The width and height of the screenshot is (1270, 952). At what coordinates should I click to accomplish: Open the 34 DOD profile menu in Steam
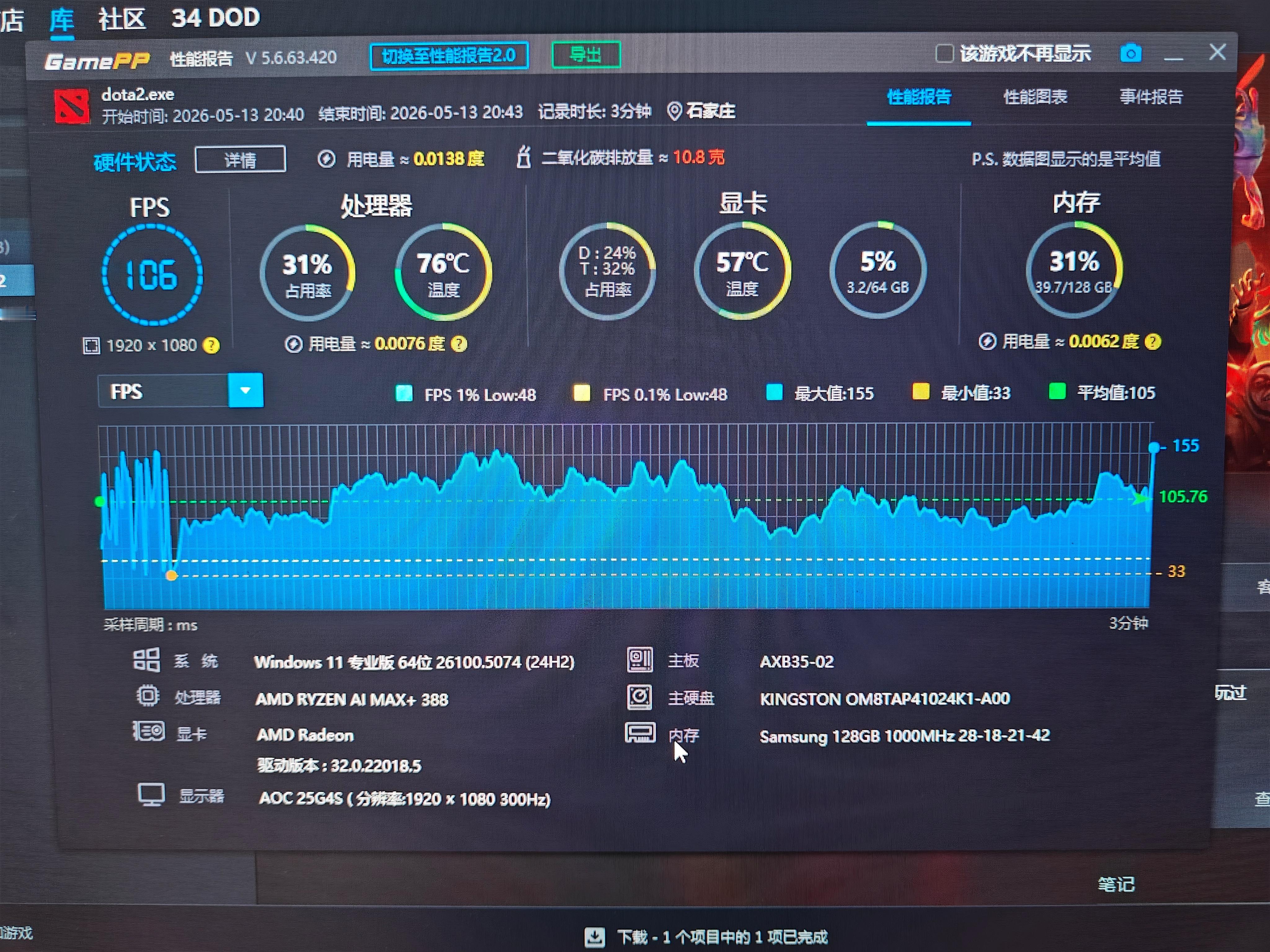click(x=215, y=18)
